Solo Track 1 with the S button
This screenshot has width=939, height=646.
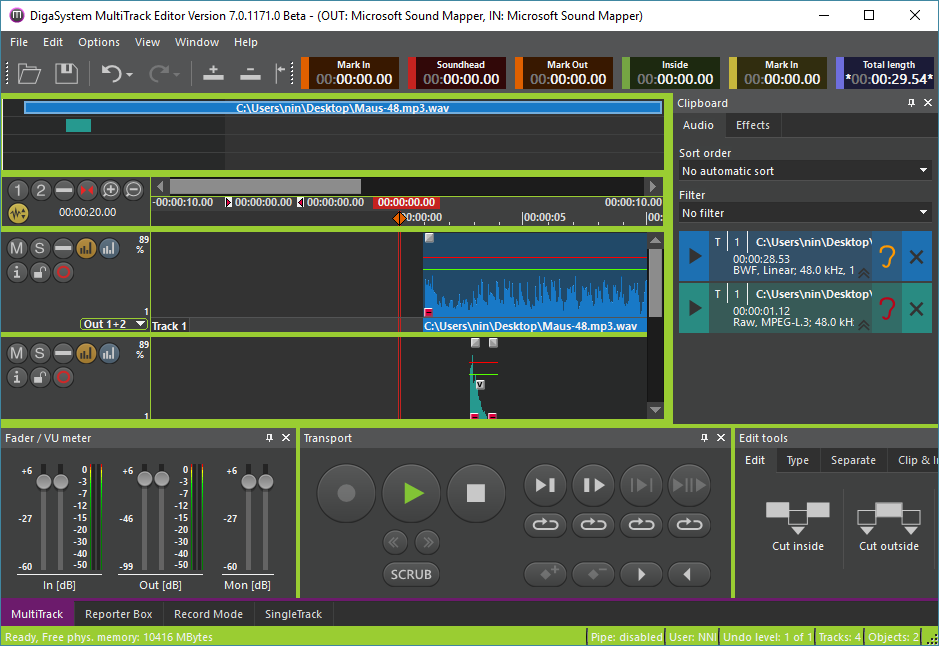pos(40,248)
